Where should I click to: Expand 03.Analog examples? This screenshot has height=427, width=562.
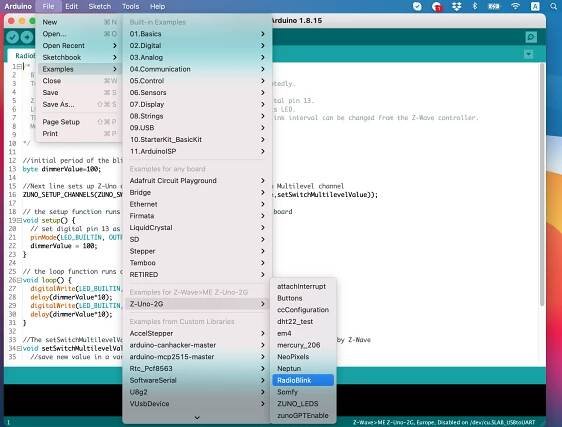click(197, 57)
